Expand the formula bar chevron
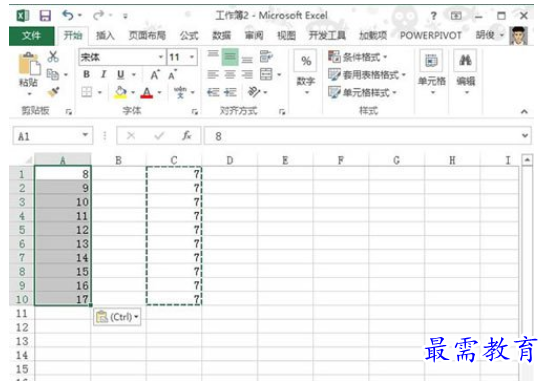 click(x=525, y=135)
